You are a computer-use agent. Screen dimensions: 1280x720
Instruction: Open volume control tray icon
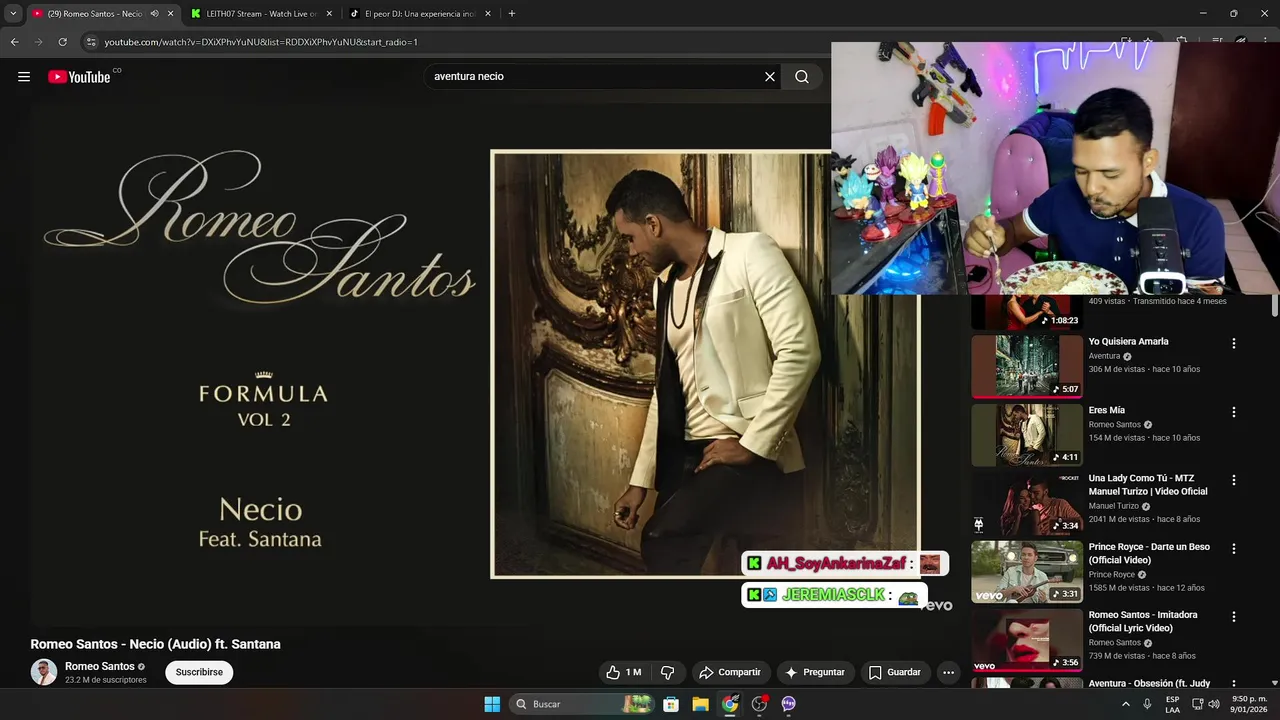1213,704
